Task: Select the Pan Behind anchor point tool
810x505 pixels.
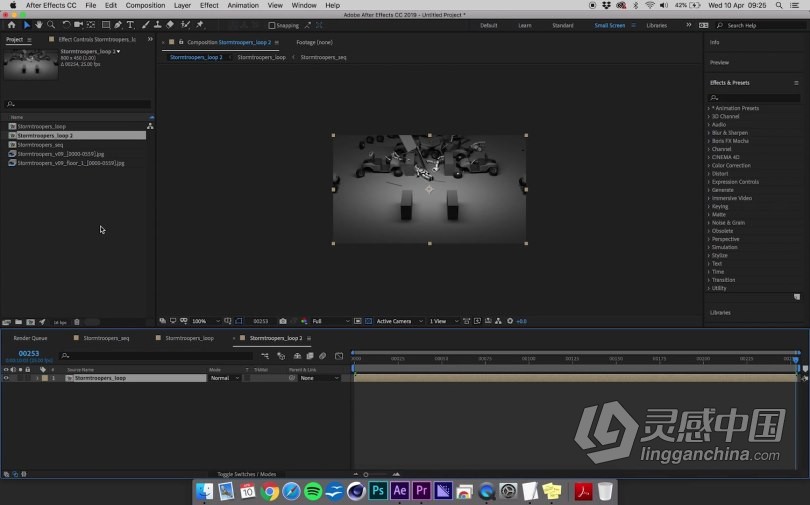Action: point(91,25)
